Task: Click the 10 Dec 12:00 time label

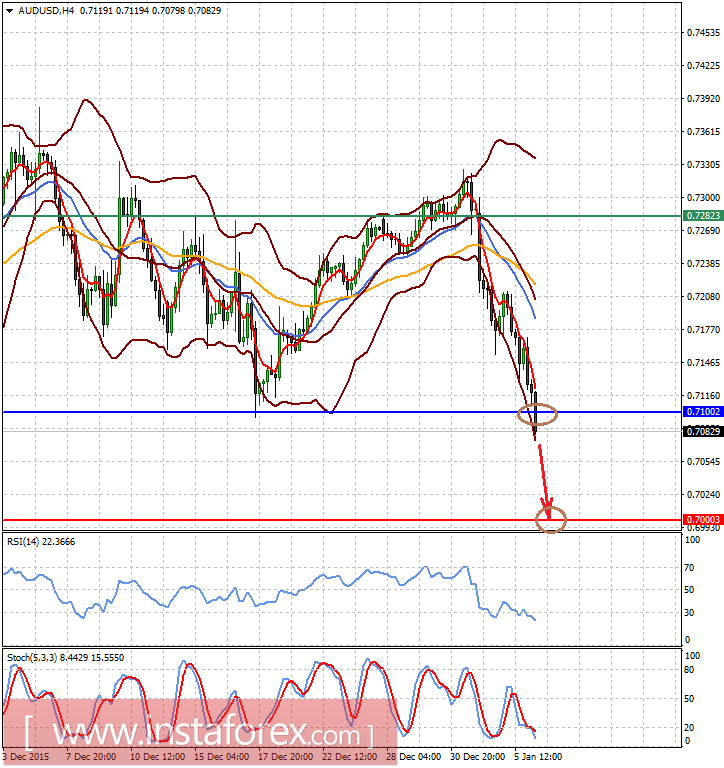Action: (157, 756)
